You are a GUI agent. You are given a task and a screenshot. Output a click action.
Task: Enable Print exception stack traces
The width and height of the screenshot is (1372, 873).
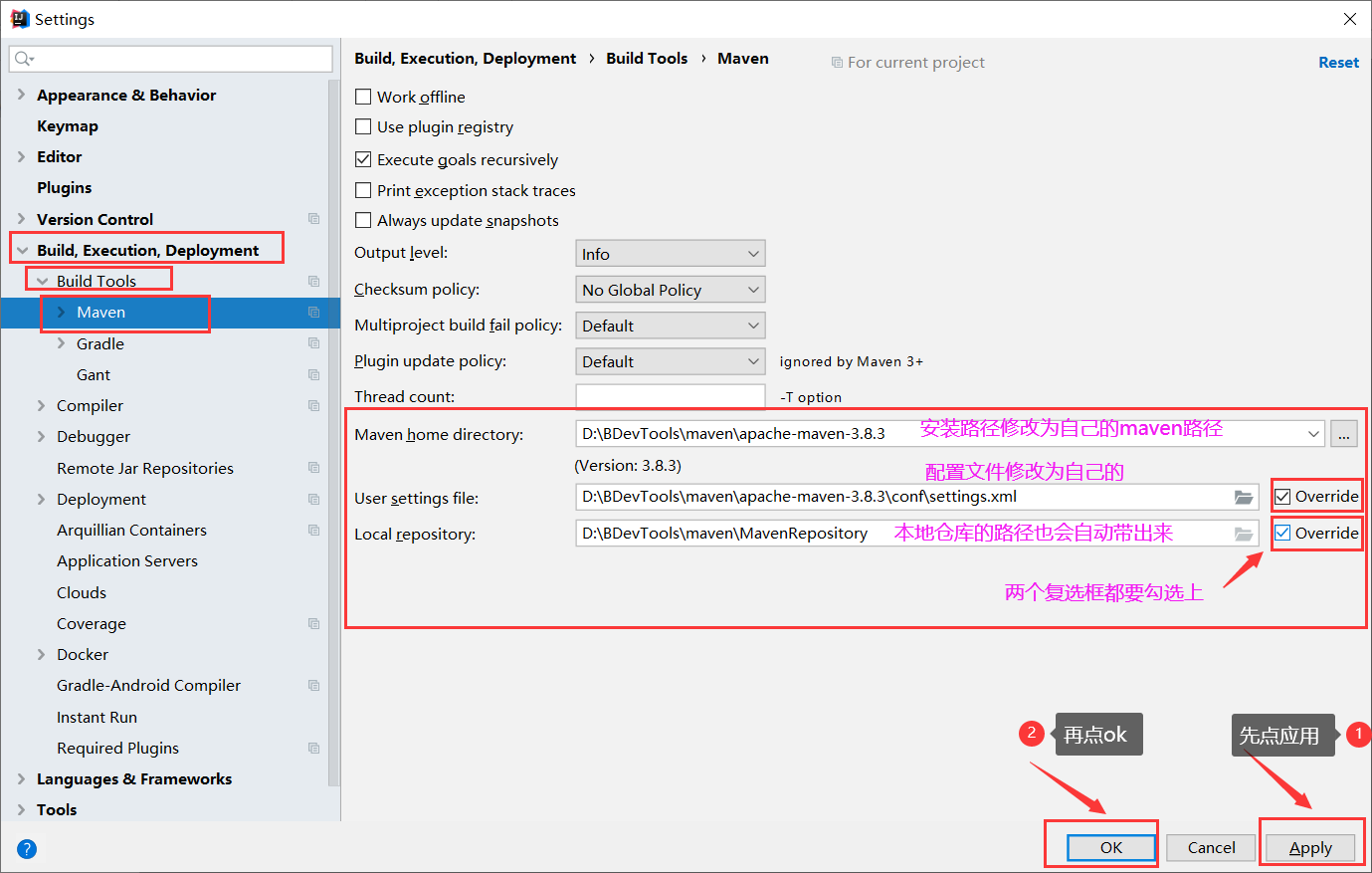click(x=363, y=190)
